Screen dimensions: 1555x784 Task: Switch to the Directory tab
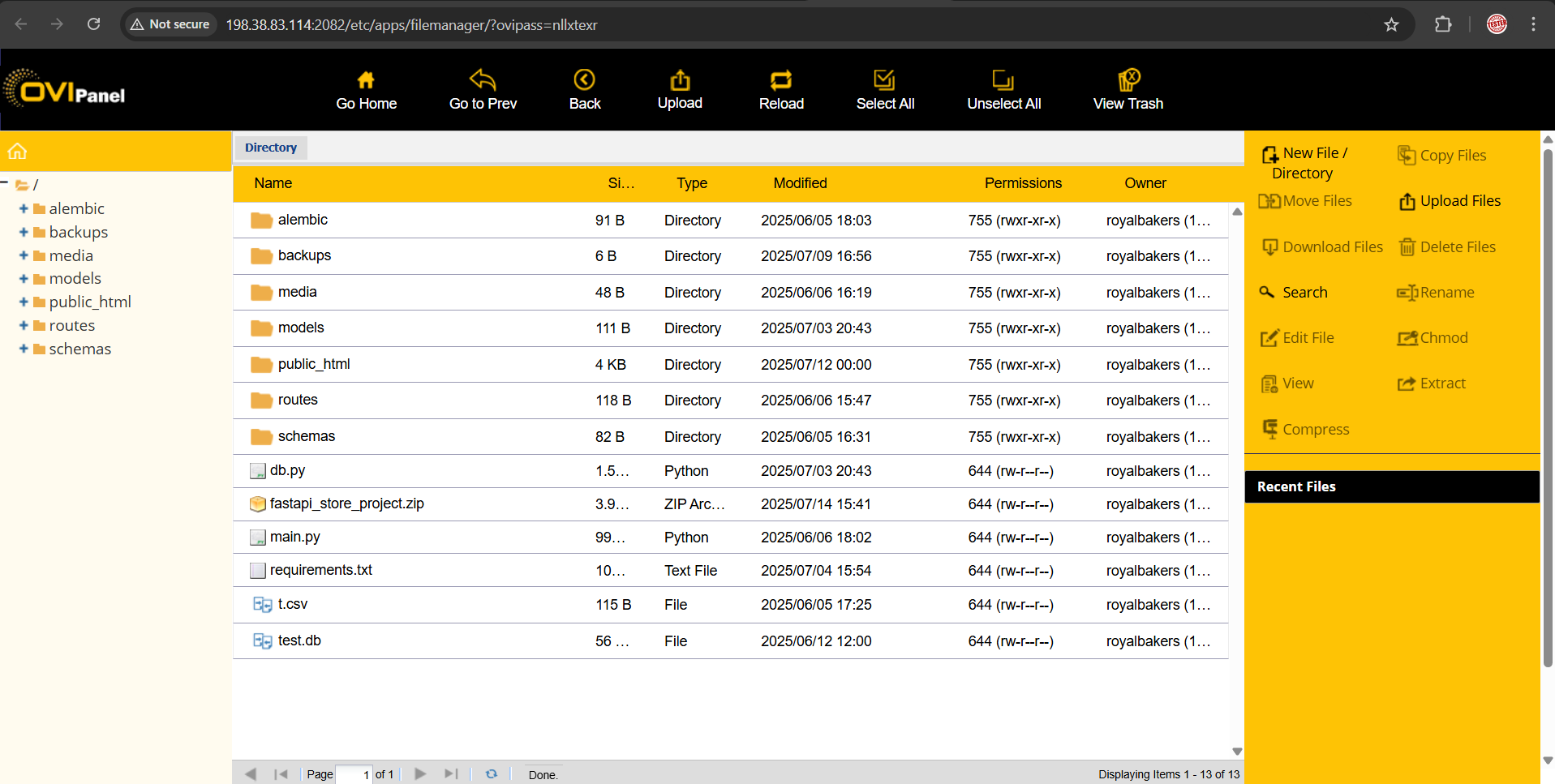point(271,148)
